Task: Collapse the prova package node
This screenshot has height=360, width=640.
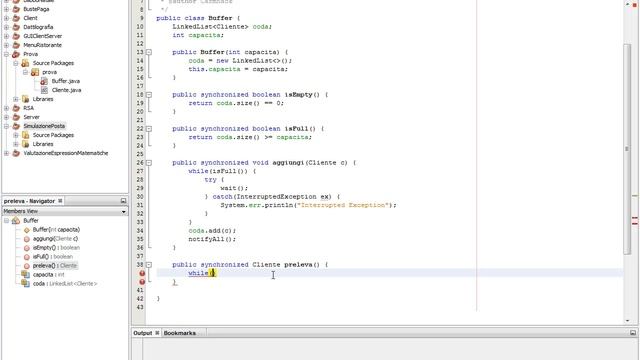Action: 25,72
